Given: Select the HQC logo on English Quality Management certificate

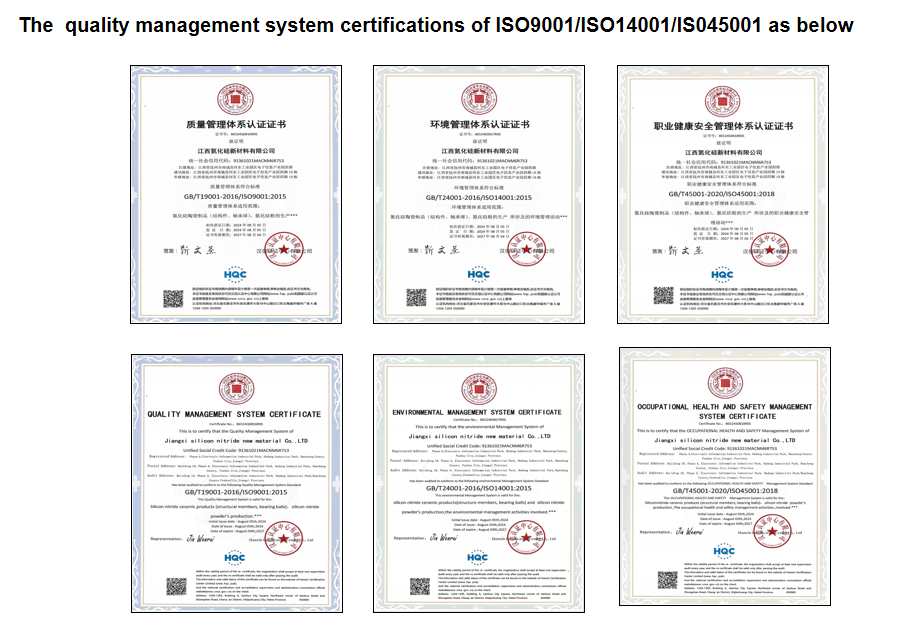Looking at the screenshot, I should (x=234, y=557).
